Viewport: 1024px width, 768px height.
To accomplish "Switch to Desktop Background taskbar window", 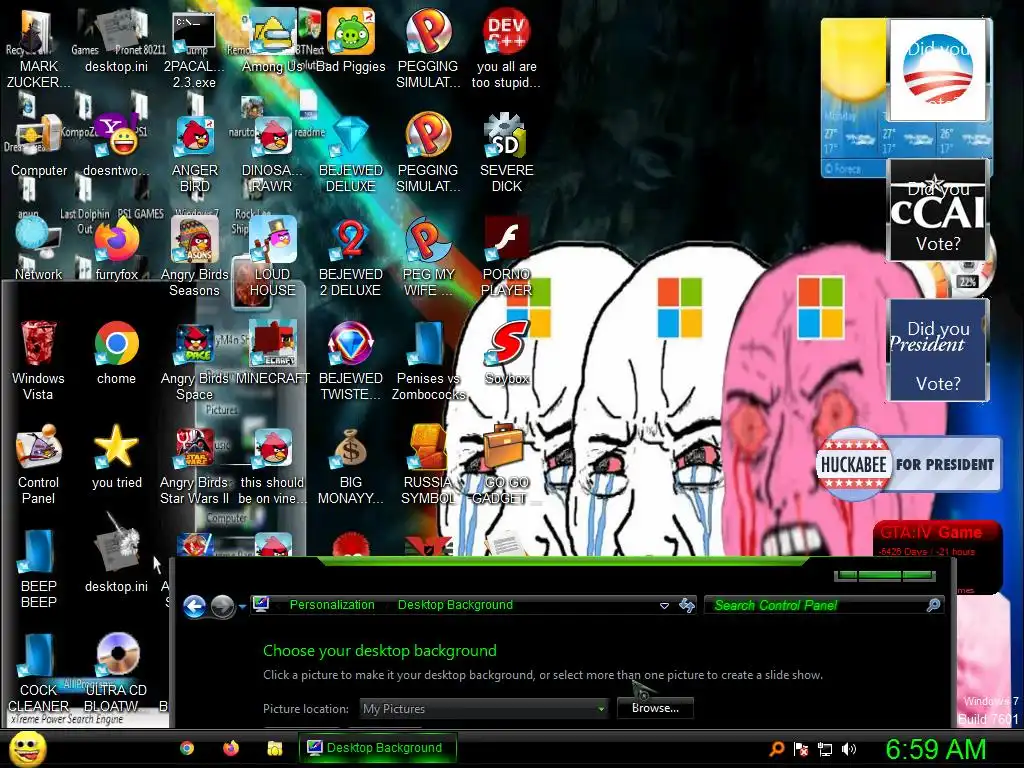I will (x=377, y=748).
